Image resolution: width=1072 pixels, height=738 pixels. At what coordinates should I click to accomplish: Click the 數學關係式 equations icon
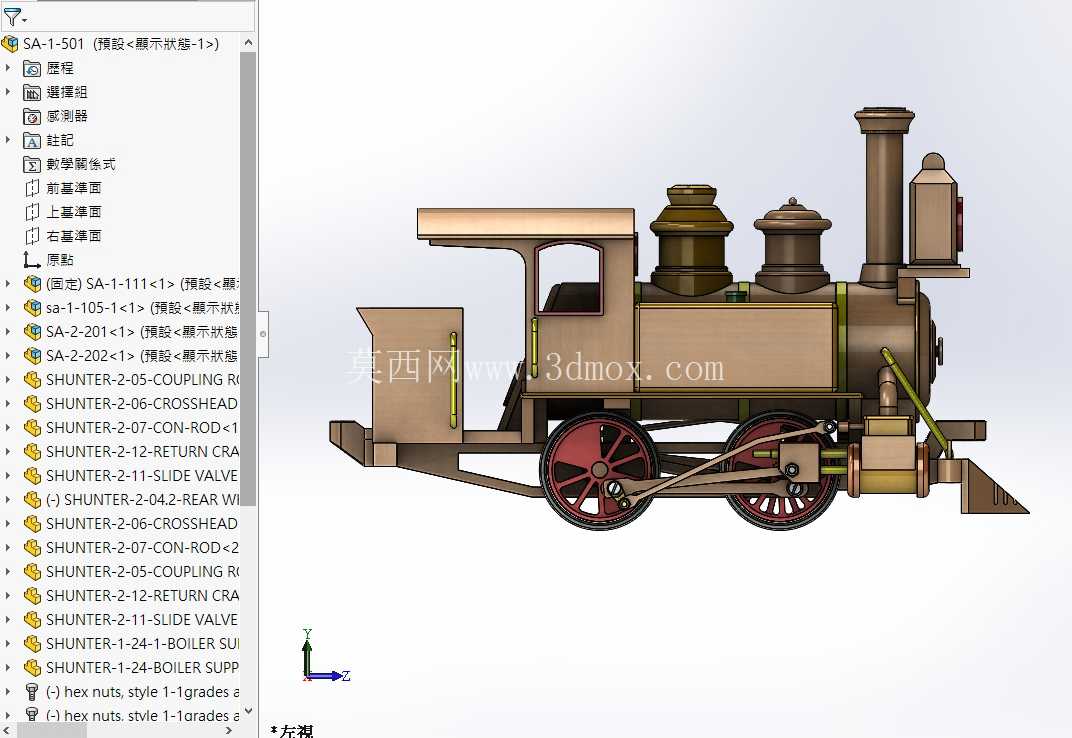point(31,164)
